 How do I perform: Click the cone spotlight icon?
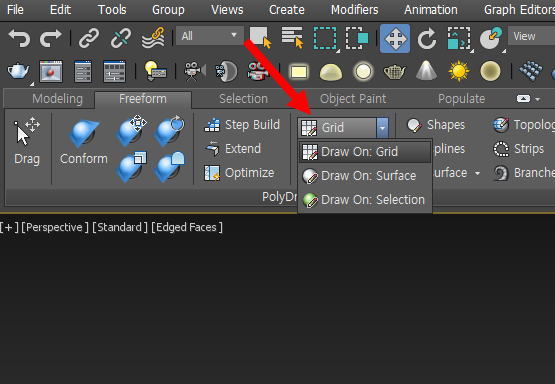(x=426, y=71)
